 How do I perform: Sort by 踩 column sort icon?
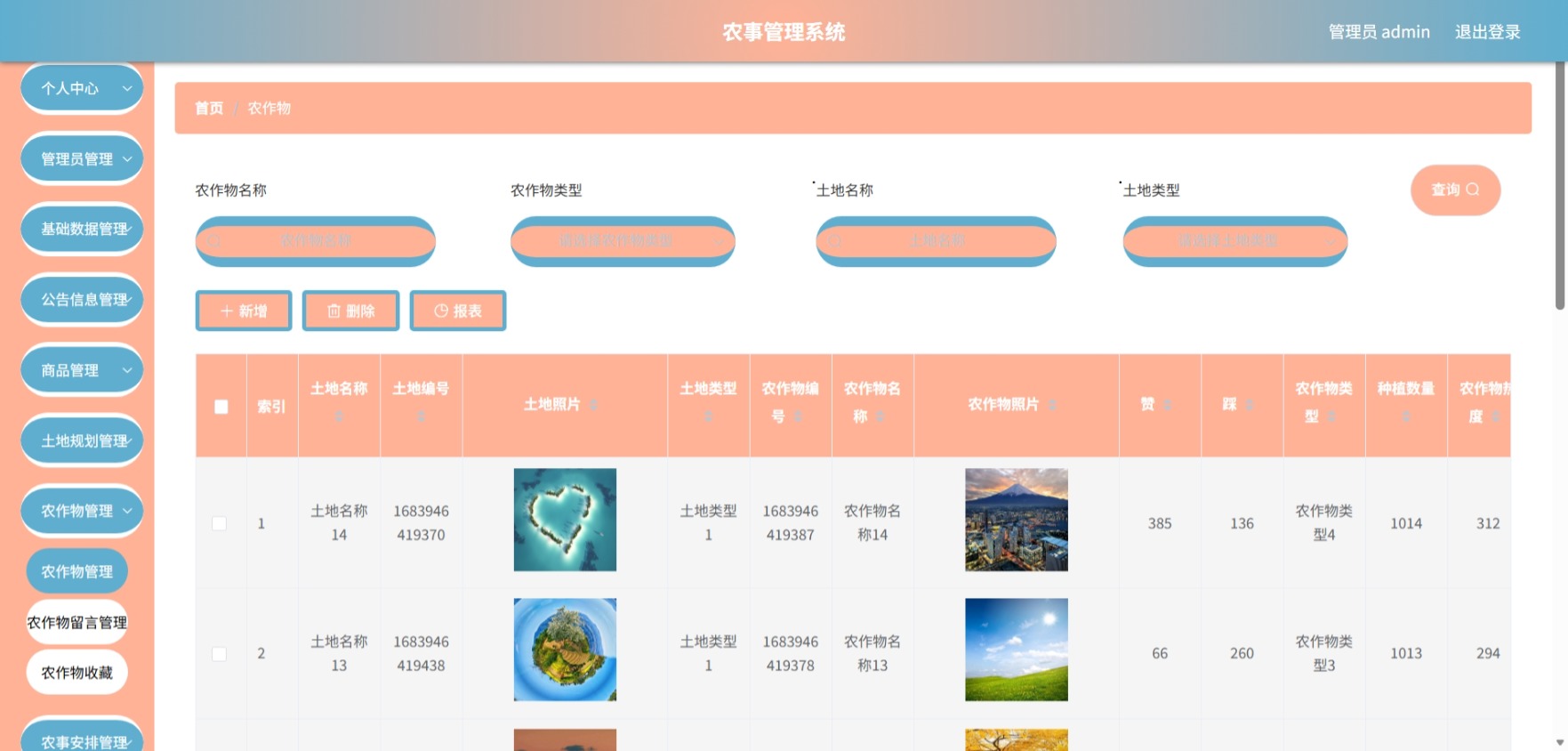coord(1249,405)
